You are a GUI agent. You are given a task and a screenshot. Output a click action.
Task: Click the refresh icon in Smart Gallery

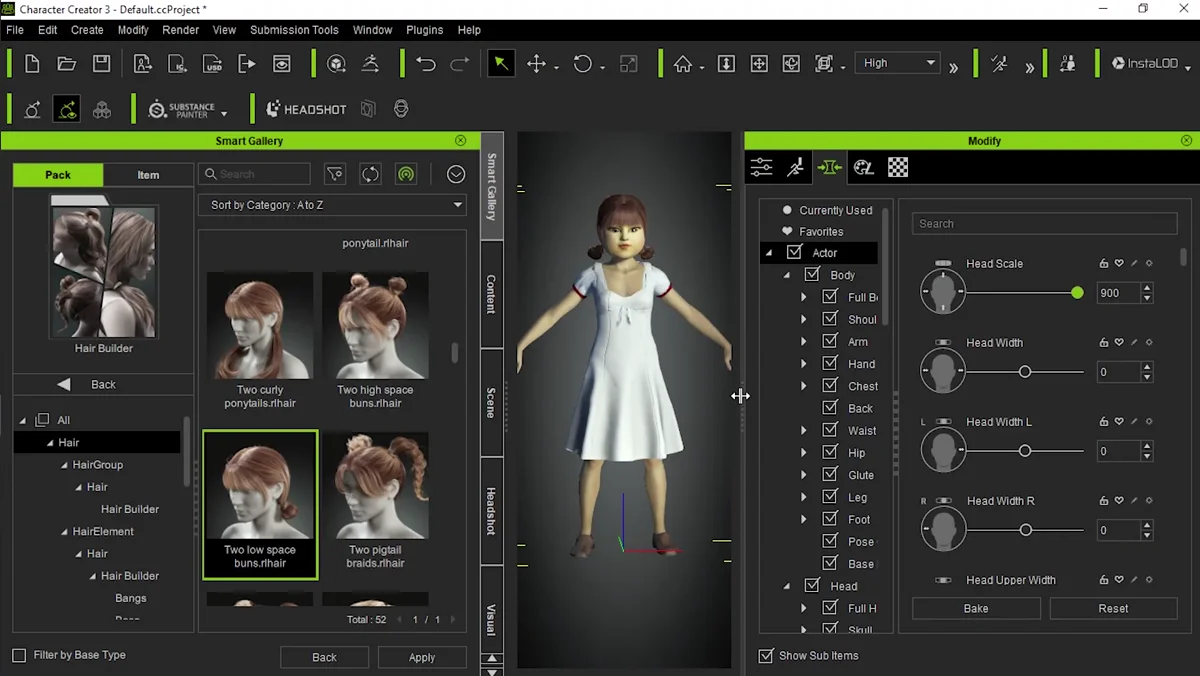click(x=370, y=174)
